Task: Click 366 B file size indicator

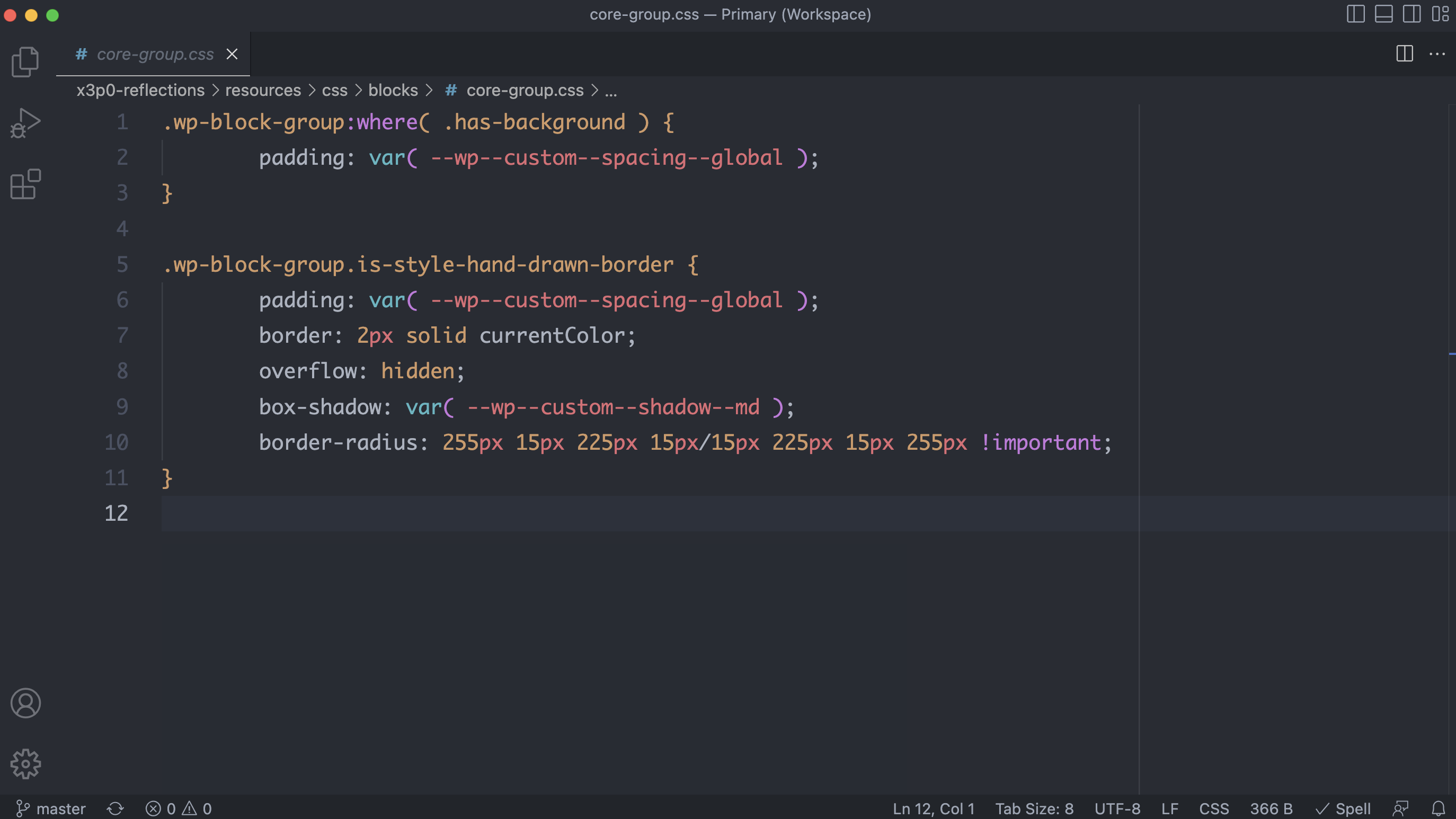Action: [1271, 809]
